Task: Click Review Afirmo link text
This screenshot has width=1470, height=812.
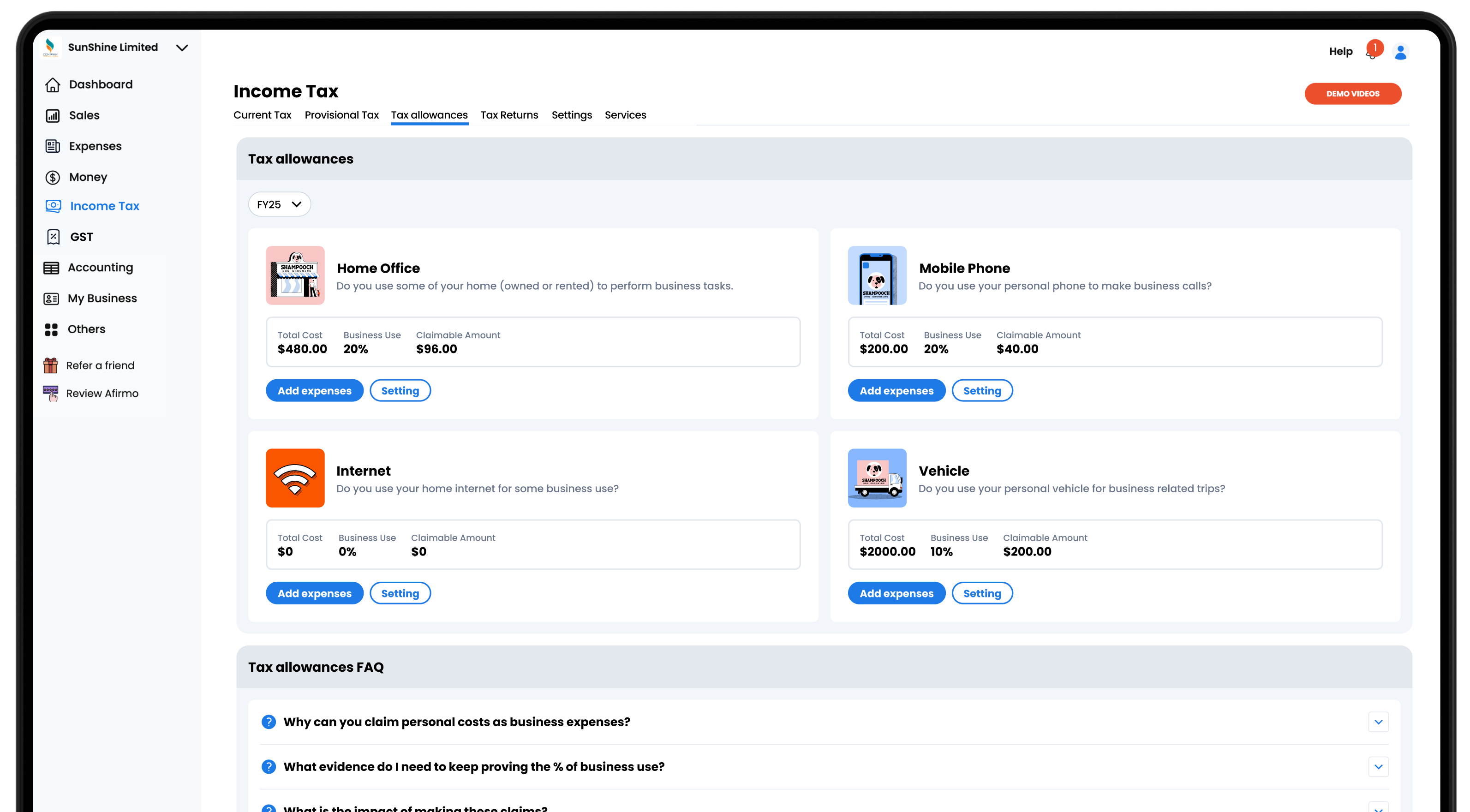Action: [102, 393]
